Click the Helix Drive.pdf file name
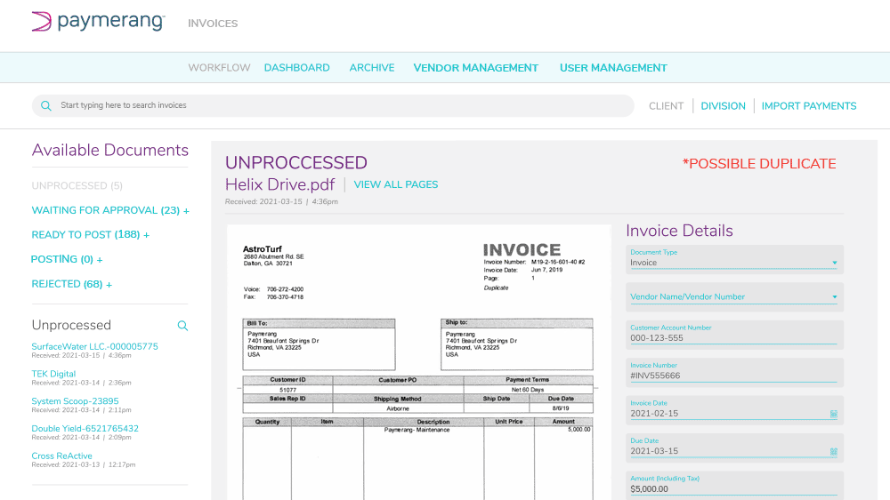This screenshot has height=500, width=890. [280, 184]
